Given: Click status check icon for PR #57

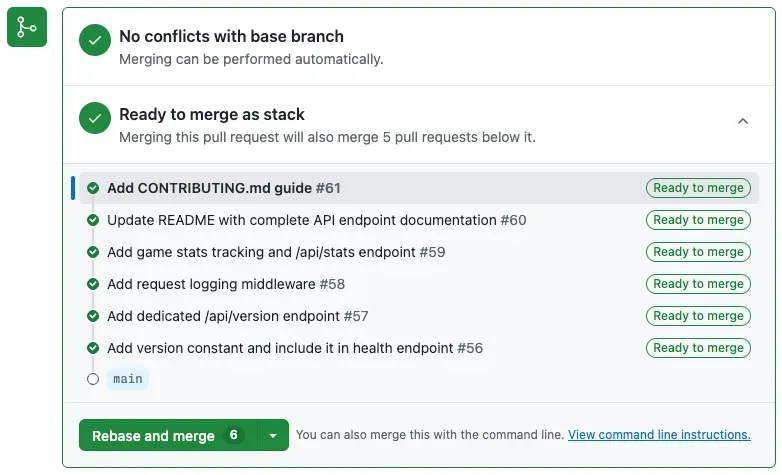Looking at the screenshot, I should (x=93, y=316).
